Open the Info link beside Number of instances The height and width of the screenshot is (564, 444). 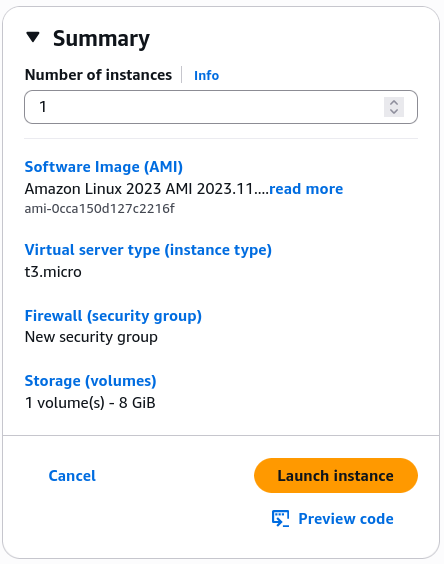click(206, 76)
